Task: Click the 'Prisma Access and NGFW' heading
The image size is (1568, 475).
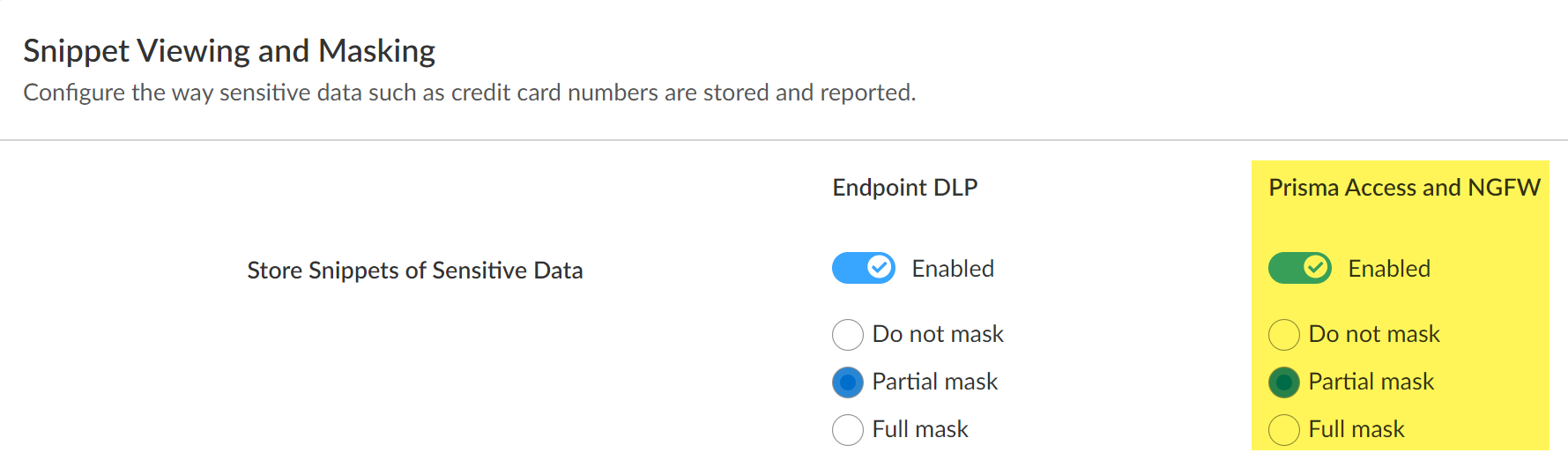Action: coord(1403,188)
